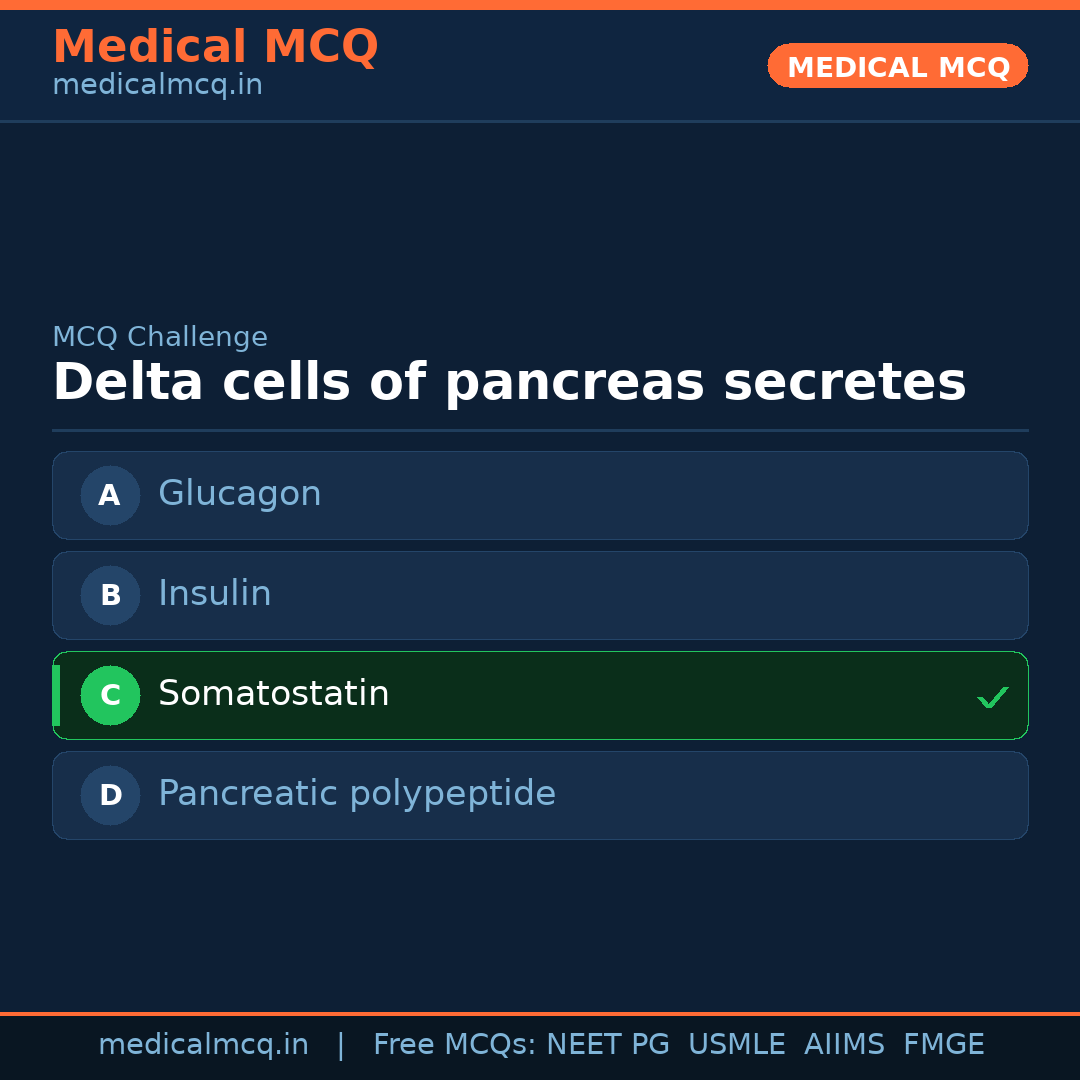
Task: Click the letter B circle badge
Action: [x=110, y=595]
